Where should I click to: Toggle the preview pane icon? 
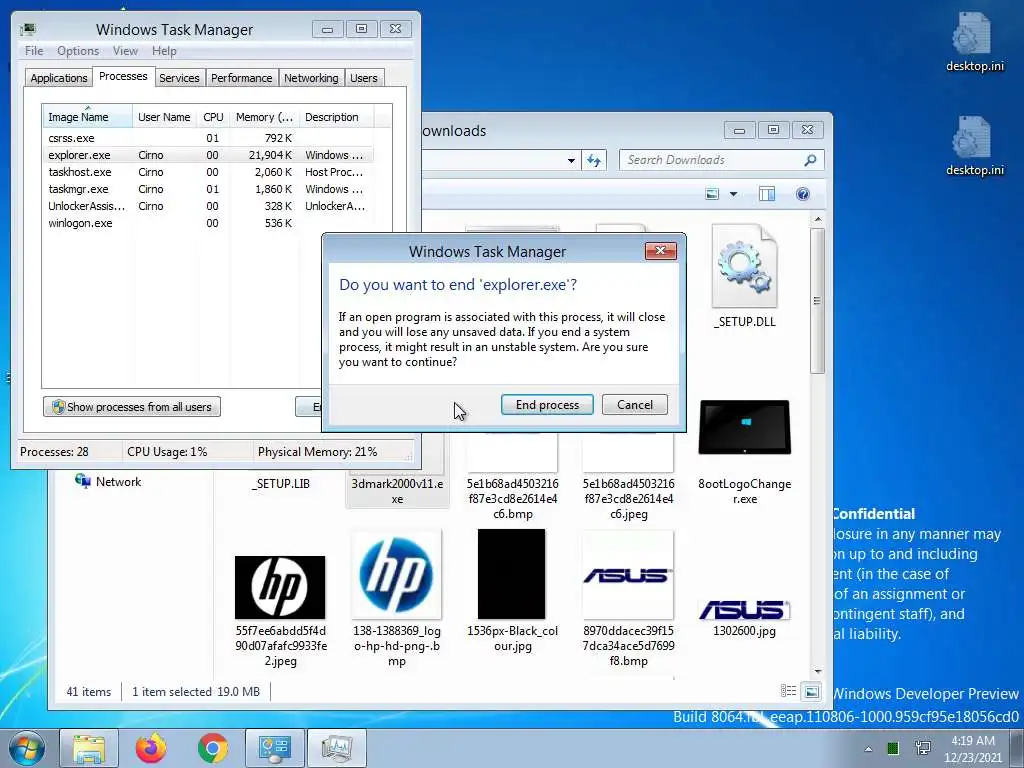click(767, 194)
